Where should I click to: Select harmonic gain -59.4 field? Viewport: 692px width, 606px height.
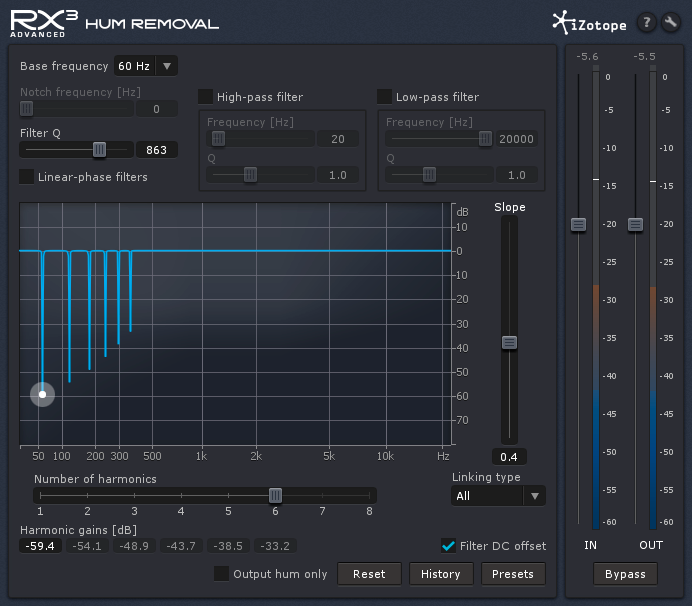(40, 546)
